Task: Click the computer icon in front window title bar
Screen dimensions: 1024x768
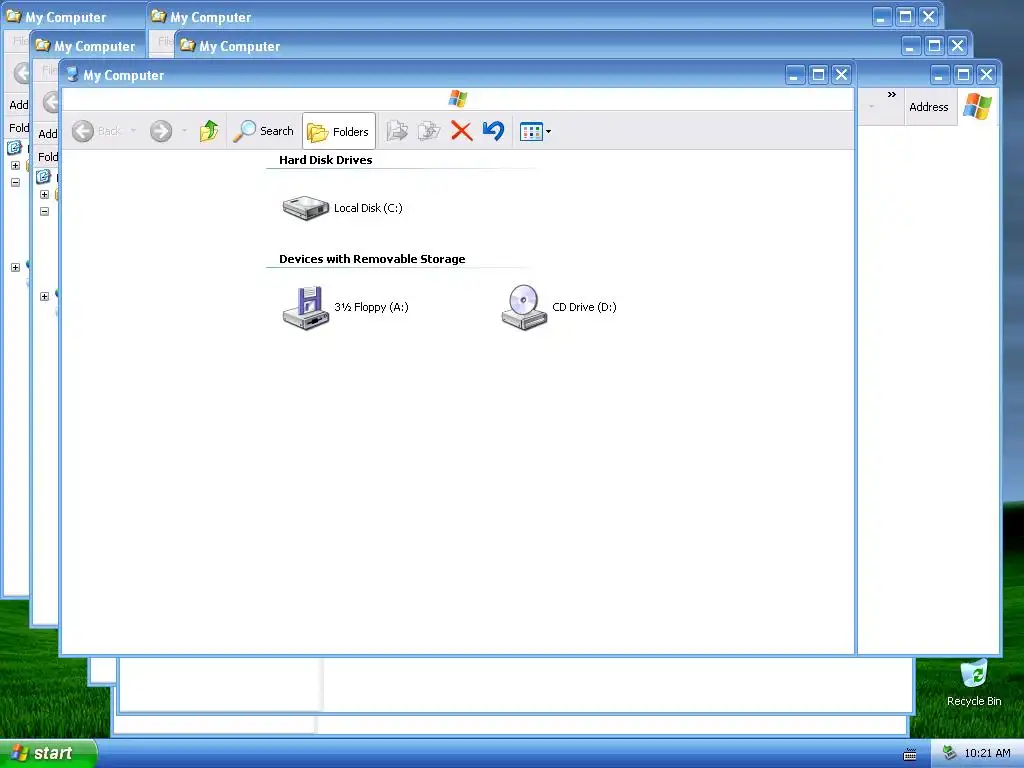Action: point(72,74)
